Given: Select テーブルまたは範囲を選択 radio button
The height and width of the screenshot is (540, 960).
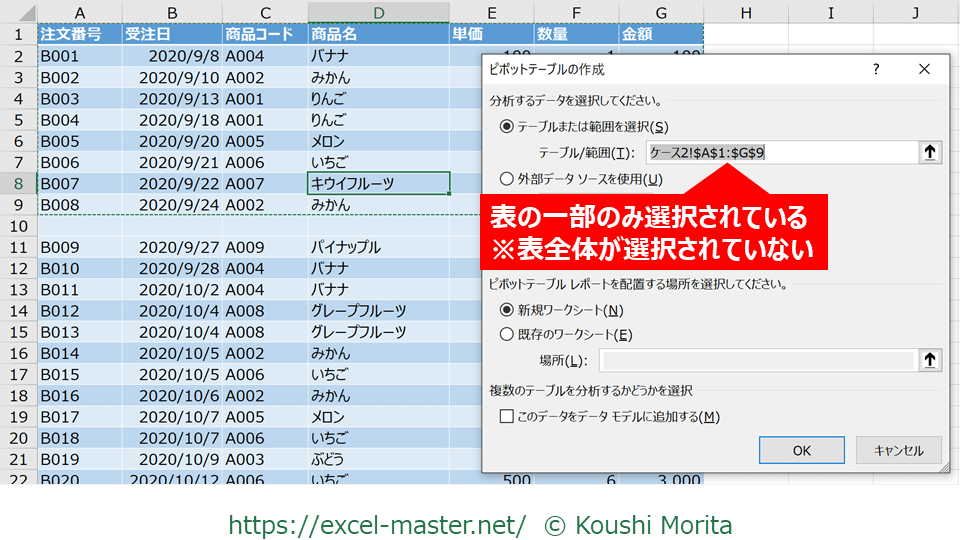Looking at the screenshot, I should point(507,127).
